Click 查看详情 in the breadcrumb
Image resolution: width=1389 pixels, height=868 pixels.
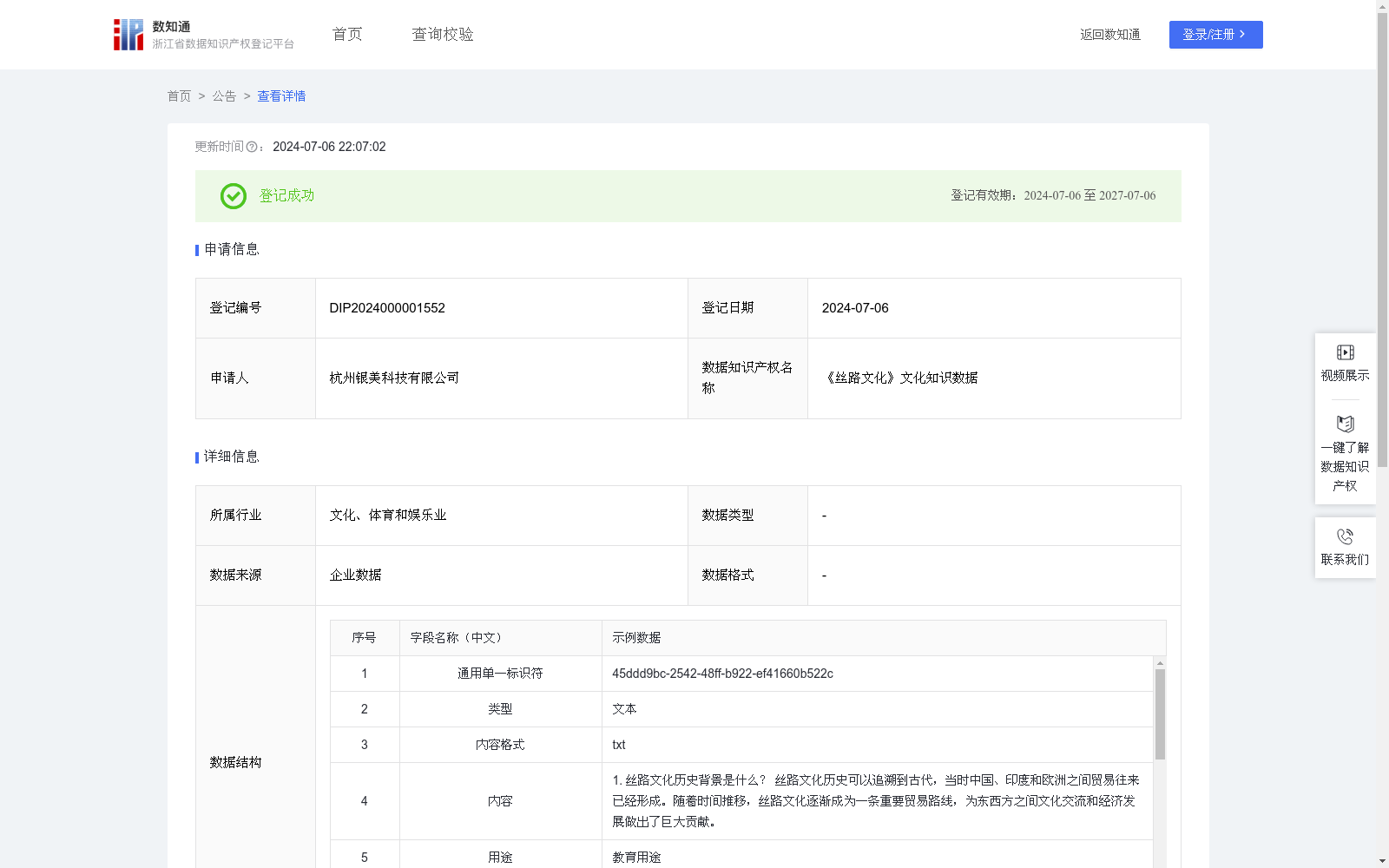[281, 96]
